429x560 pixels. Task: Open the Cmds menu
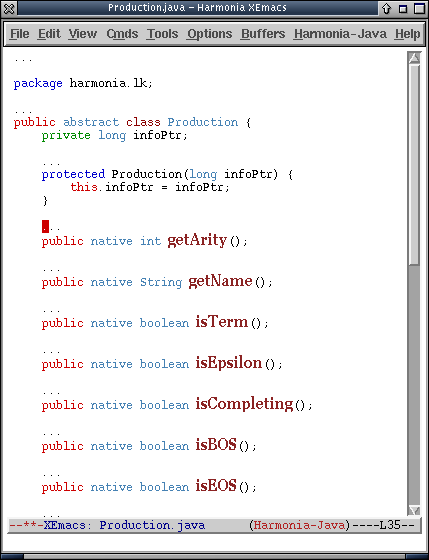pos(122,34)
